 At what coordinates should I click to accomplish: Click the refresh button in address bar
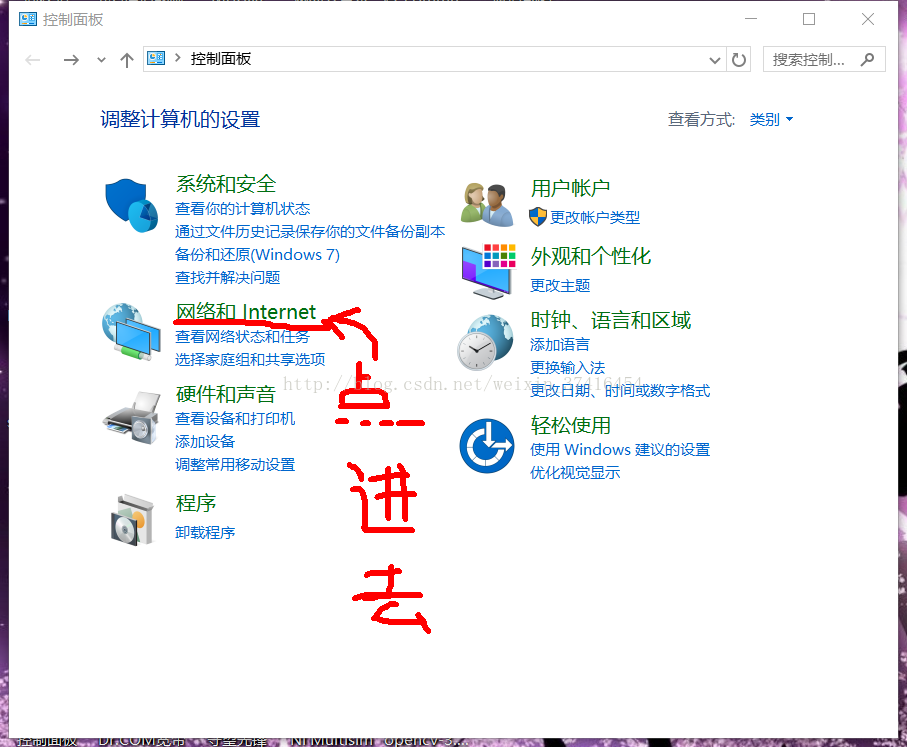tap(739, 59)
